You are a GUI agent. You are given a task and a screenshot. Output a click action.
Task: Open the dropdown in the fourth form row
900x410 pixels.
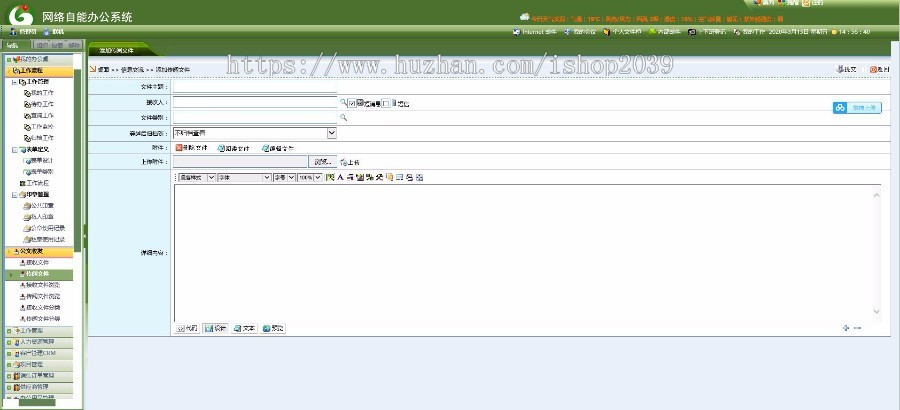331,132
